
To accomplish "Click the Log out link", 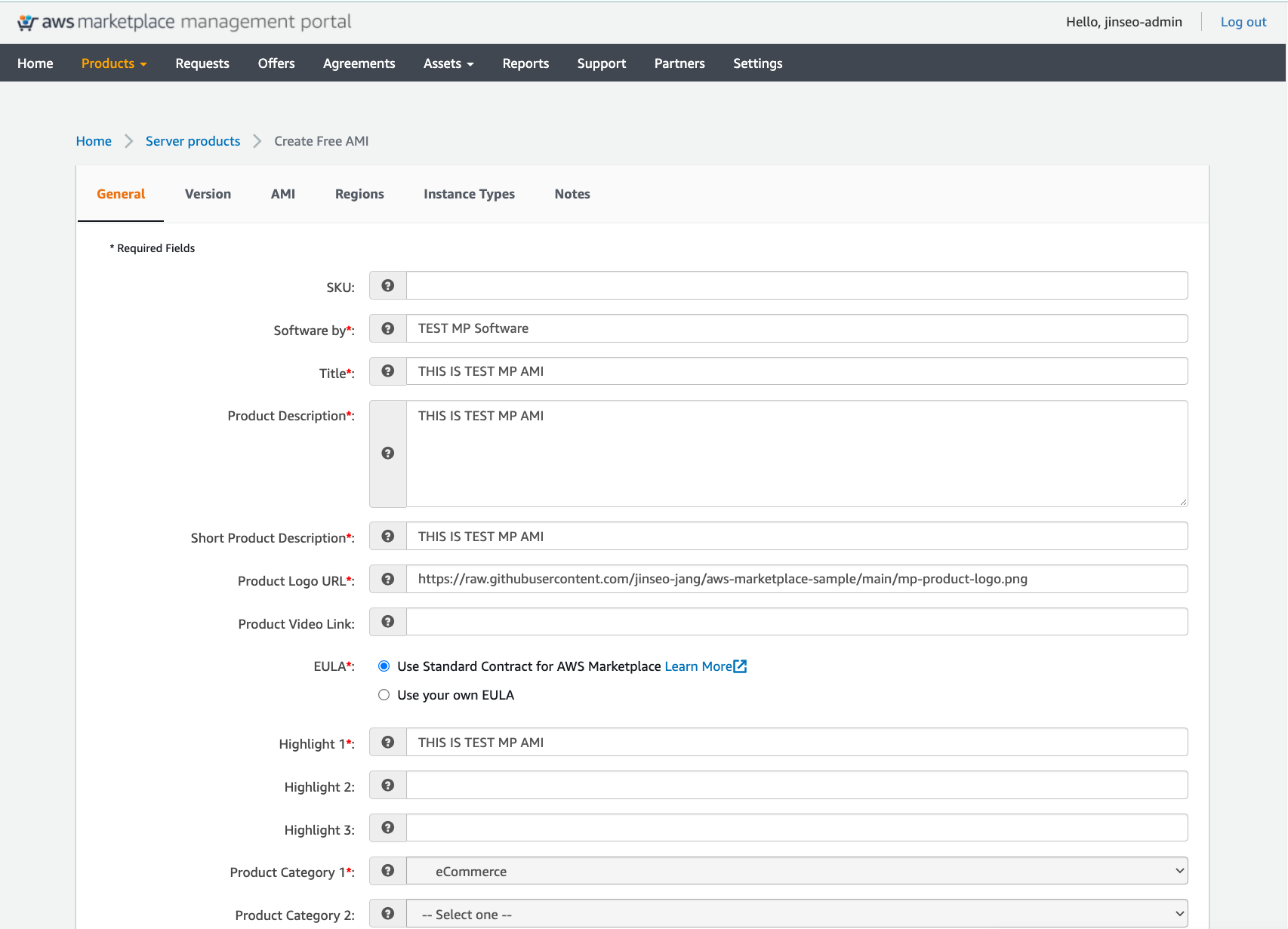I will tap(1243, 22).
